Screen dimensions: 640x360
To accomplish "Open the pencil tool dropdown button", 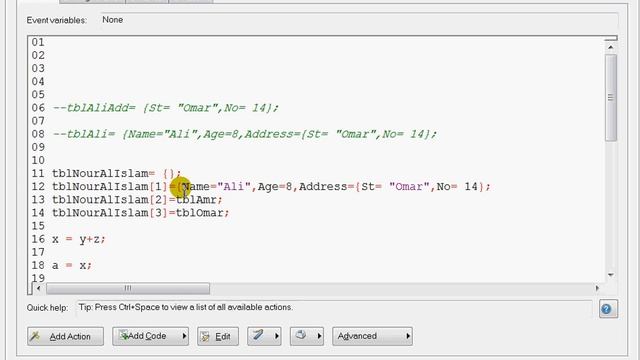I will [264, 336].
